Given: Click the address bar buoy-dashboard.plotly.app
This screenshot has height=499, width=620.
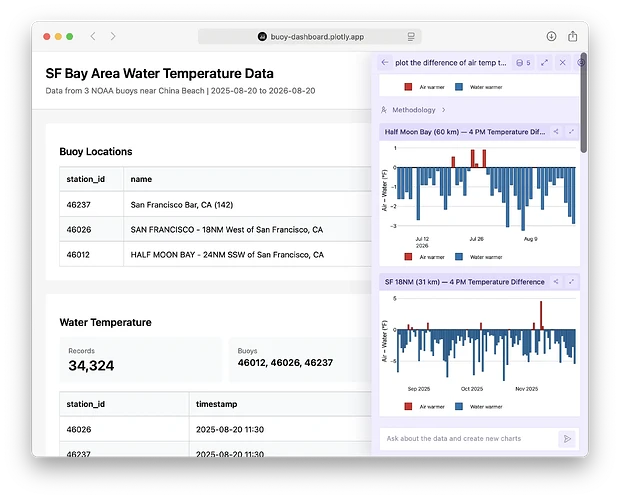Looking at the screenshot, I should click(310, 37).
